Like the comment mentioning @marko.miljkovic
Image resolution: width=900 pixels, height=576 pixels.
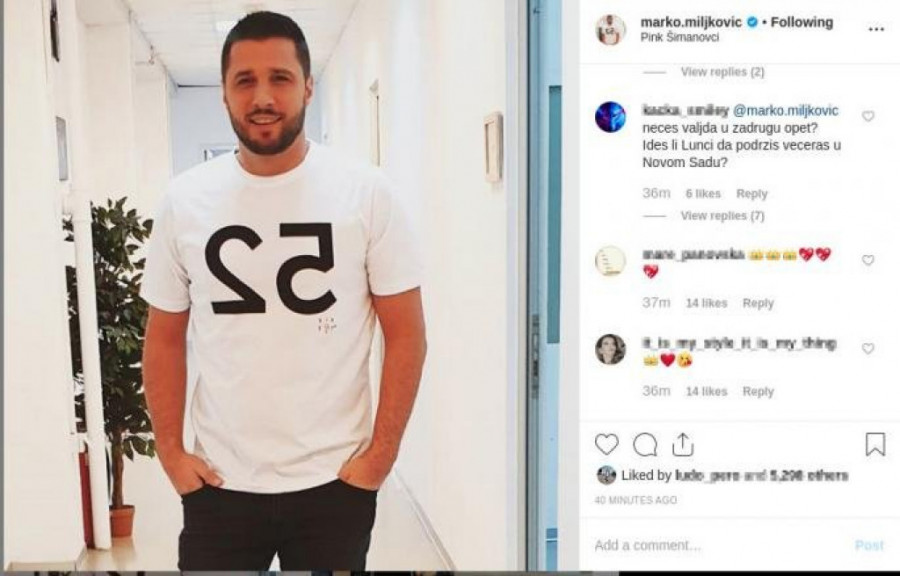[x=868, y=116]
